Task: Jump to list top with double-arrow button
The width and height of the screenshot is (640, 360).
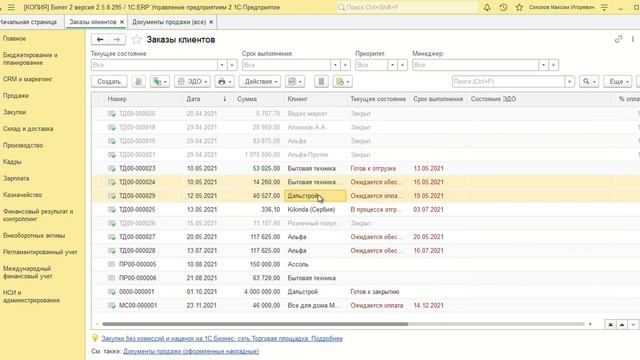Action: (x=610, y=324)
